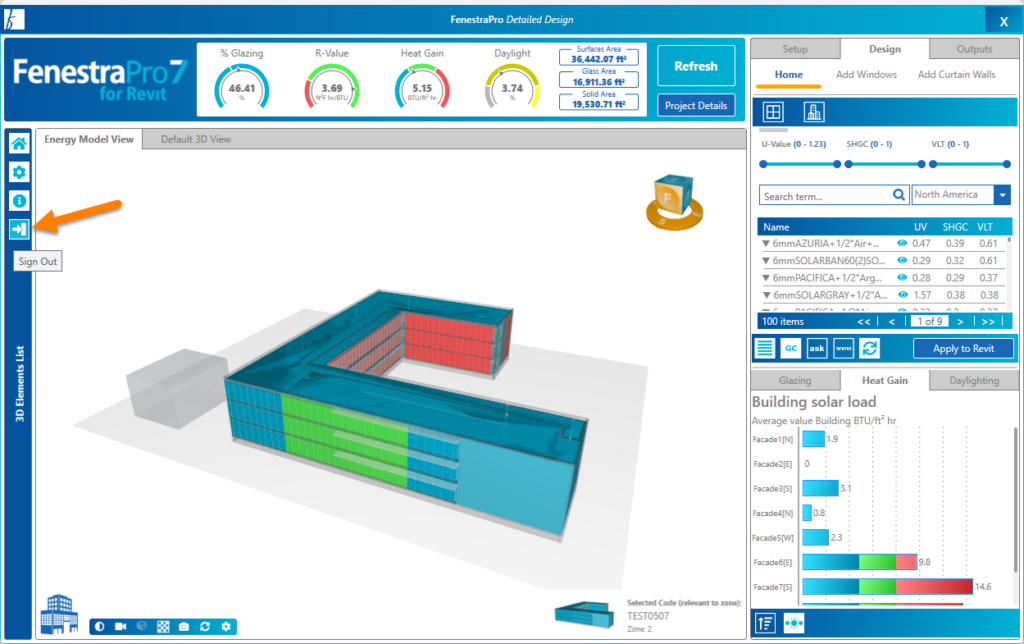
Task: Open the Daylighting results tab
Action: (x=974, y=380)
